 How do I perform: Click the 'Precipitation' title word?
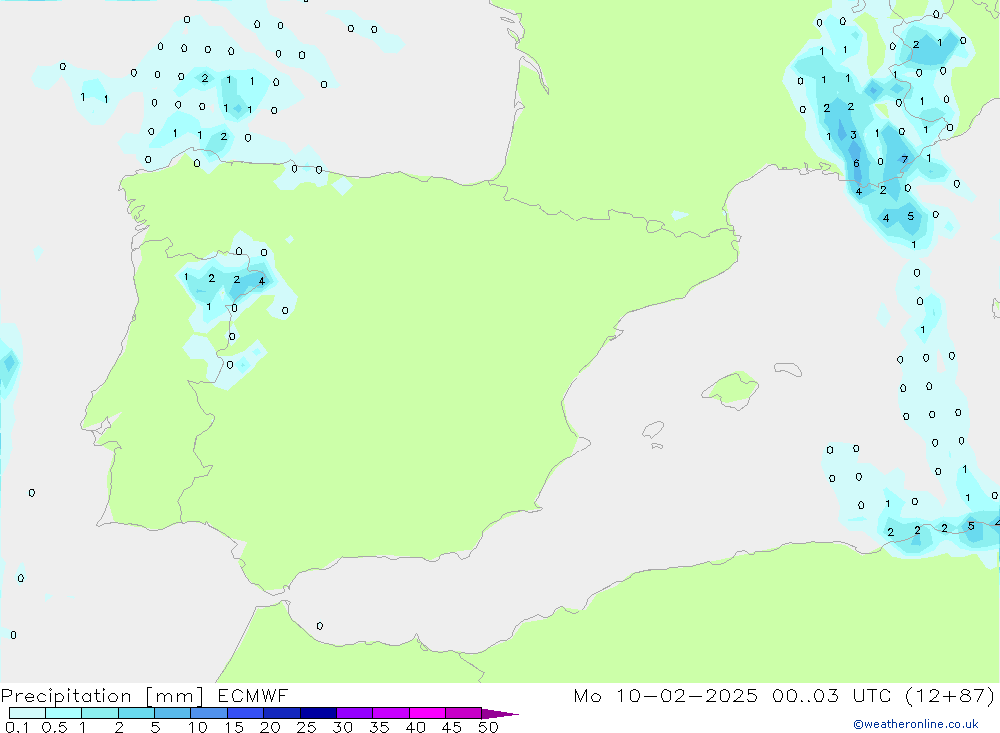(66, 696)
